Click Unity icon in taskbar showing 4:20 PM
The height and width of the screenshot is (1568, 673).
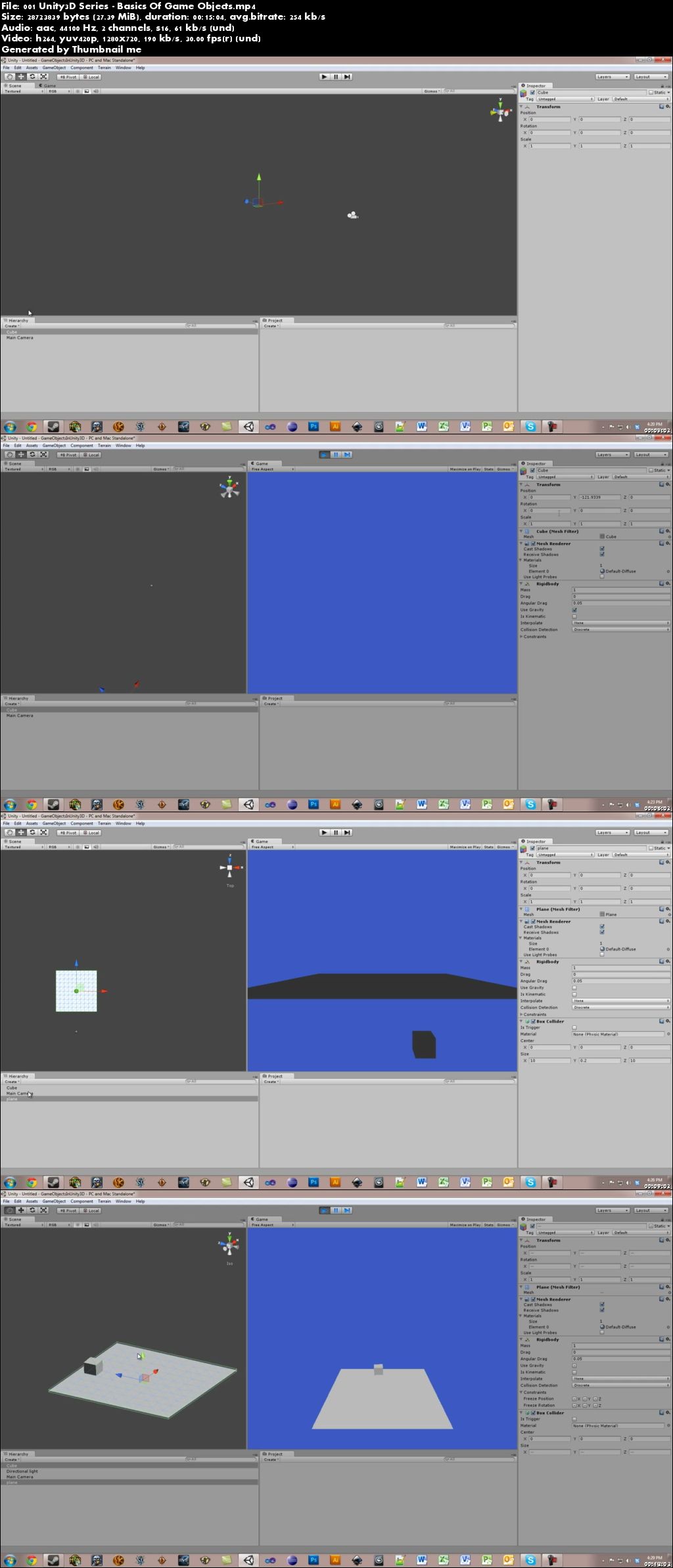(x=249, y=427)
